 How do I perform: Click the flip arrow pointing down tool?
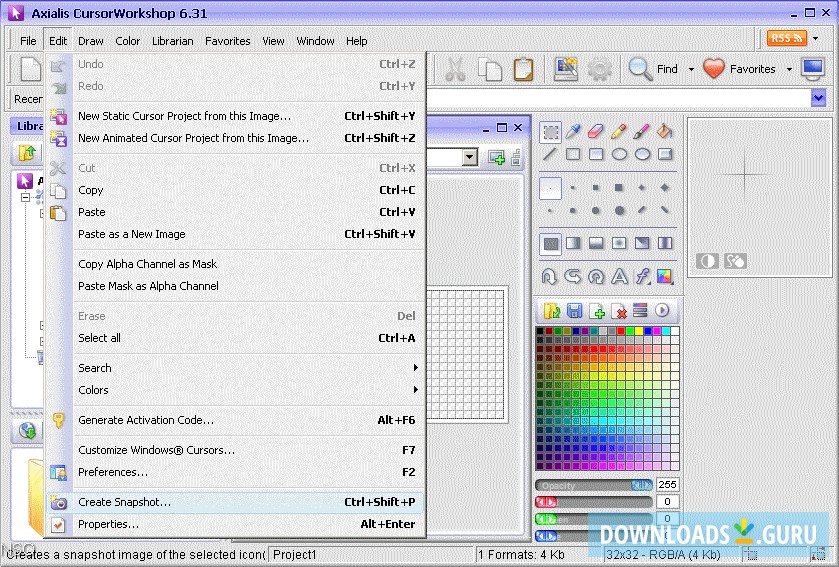[x=550, y=277]
